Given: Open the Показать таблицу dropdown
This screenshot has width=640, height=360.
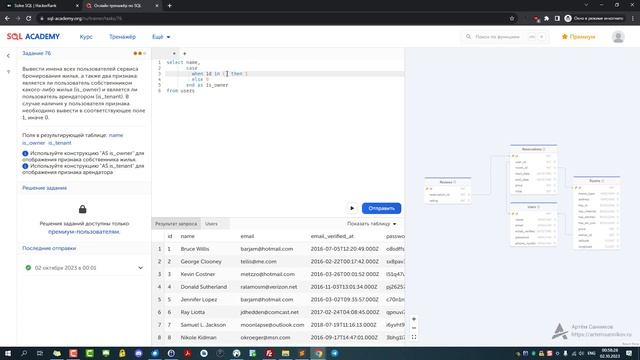Looking at the screenshot, I should pos(371,224).
